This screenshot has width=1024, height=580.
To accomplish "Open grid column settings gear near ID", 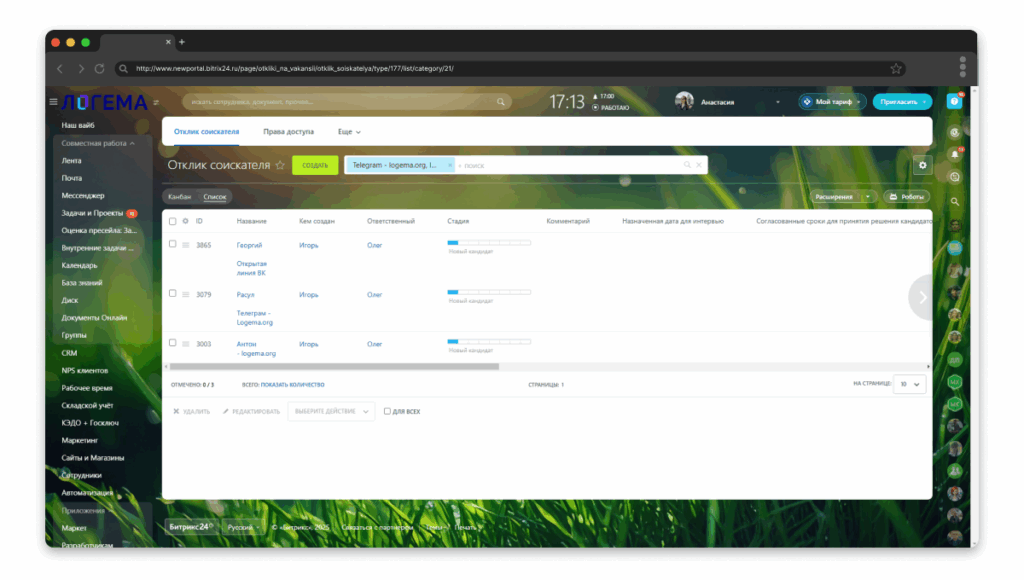I will coord(185,221).
